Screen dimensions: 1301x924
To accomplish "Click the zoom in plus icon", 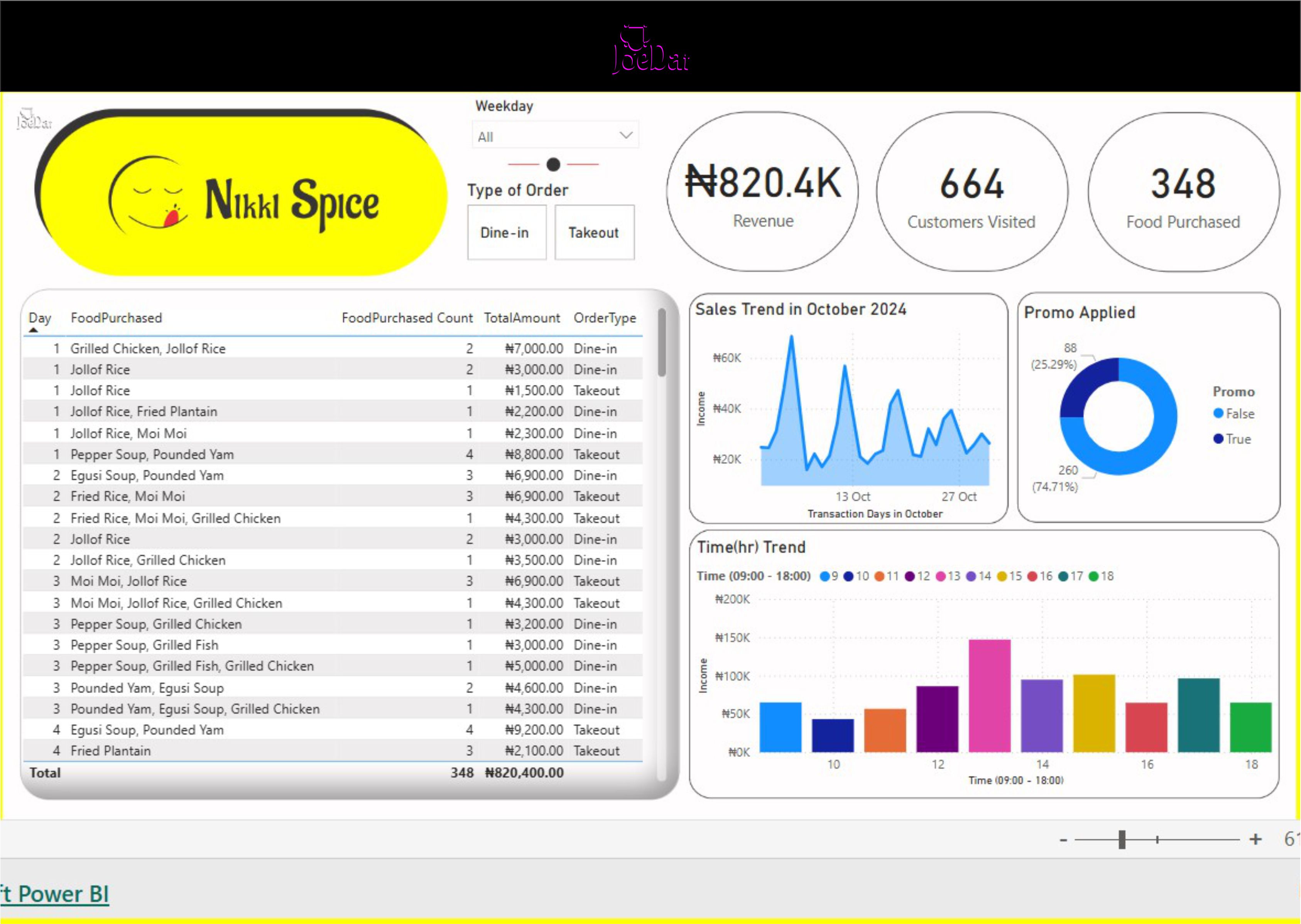I will pyautogui.click(x=1255, y=839).
